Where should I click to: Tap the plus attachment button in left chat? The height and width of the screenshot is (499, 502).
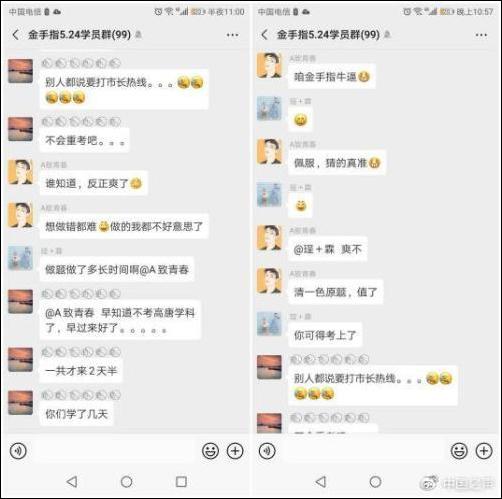235,451
